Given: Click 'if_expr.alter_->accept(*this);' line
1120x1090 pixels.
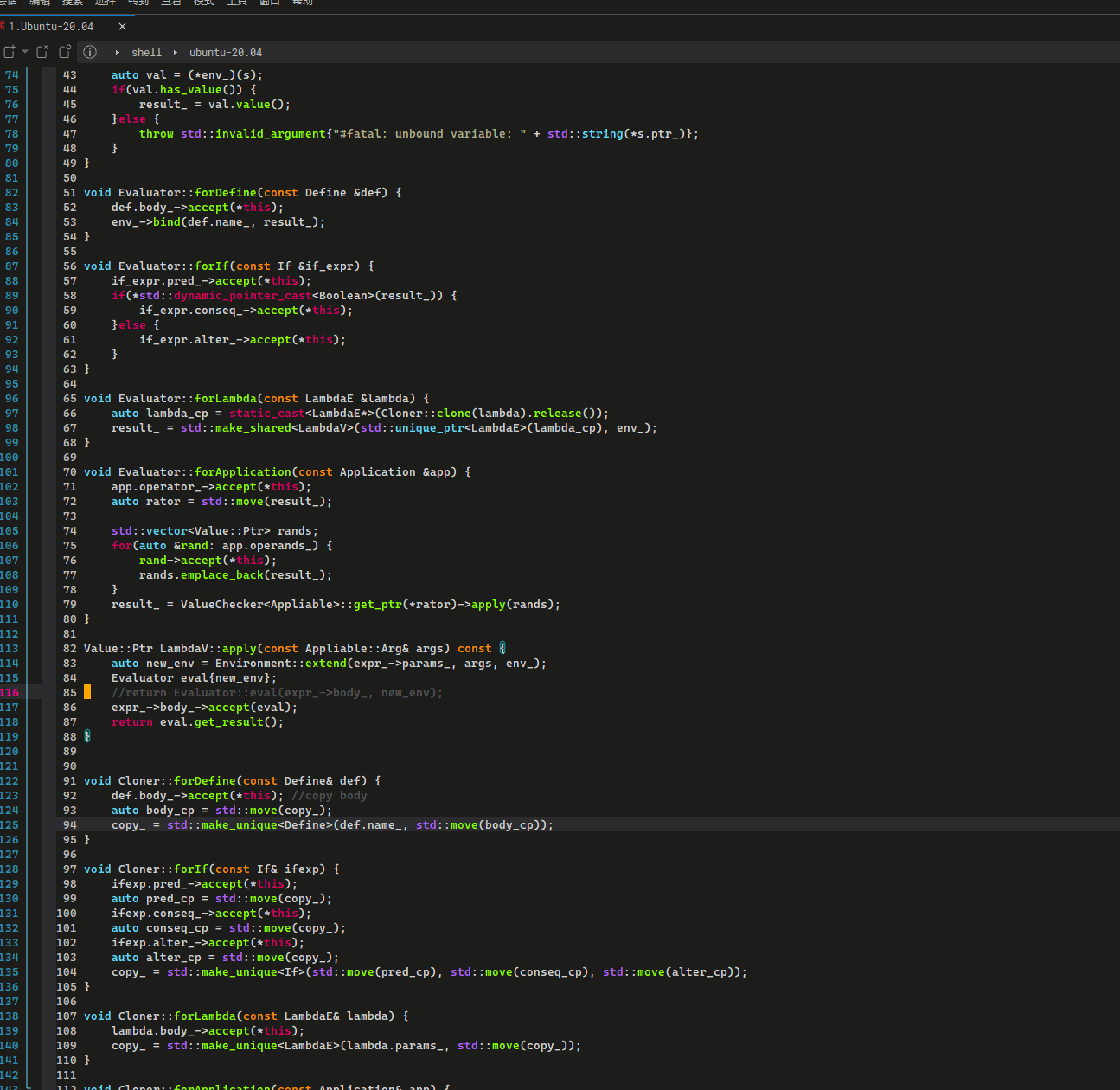Looking at the screenshot, I should pyautogui.click(x=242, y=340).
